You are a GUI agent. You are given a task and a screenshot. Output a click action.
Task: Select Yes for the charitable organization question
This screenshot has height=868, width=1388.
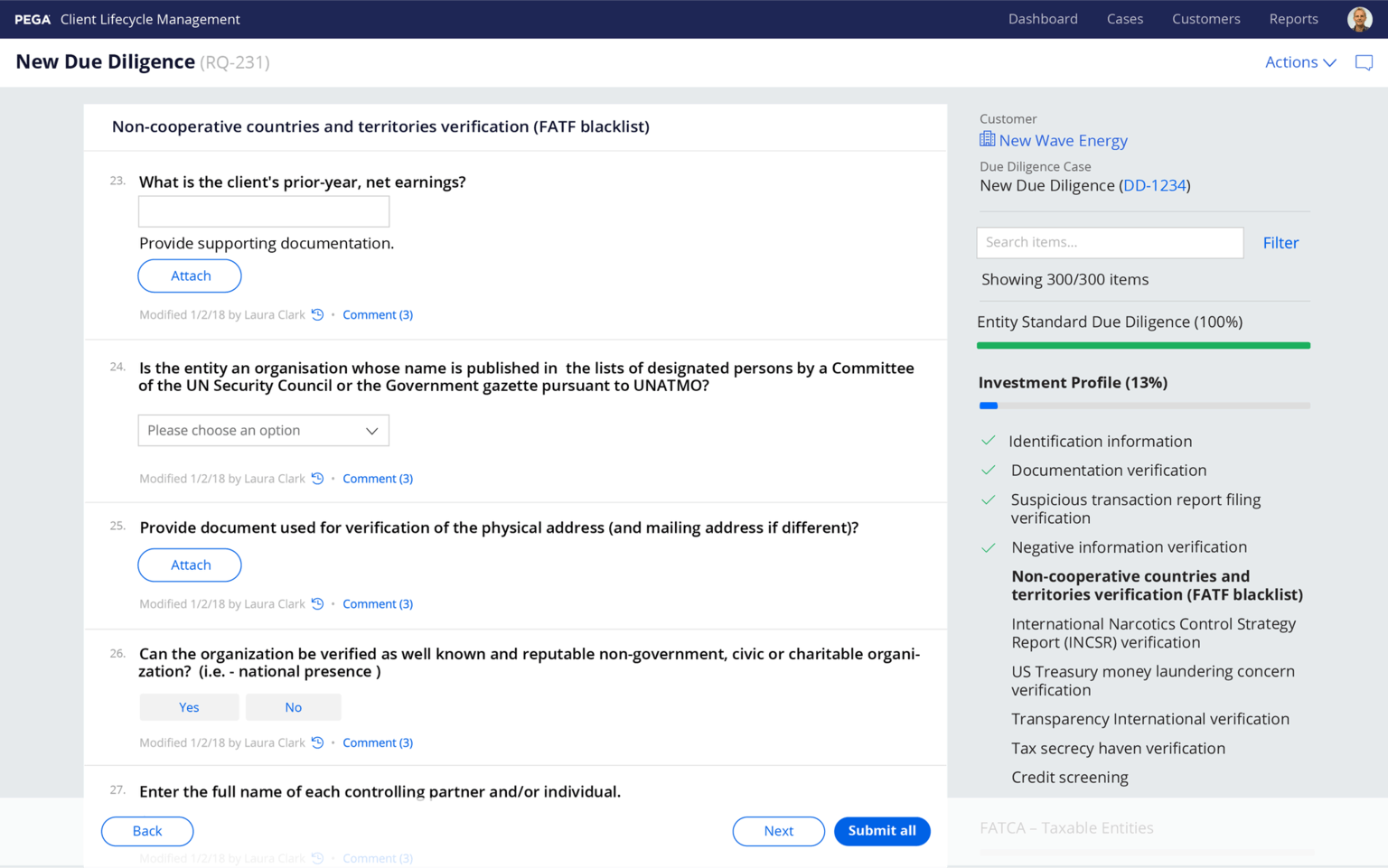(189, 707)
